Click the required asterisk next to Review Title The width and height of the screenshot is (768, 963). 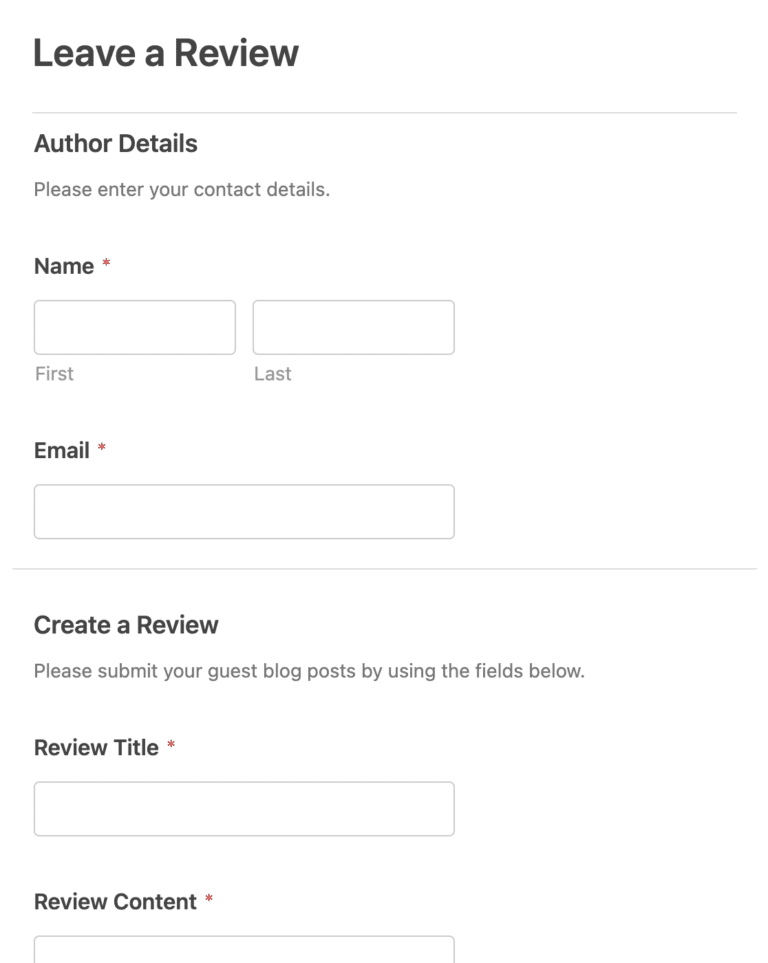172,744
